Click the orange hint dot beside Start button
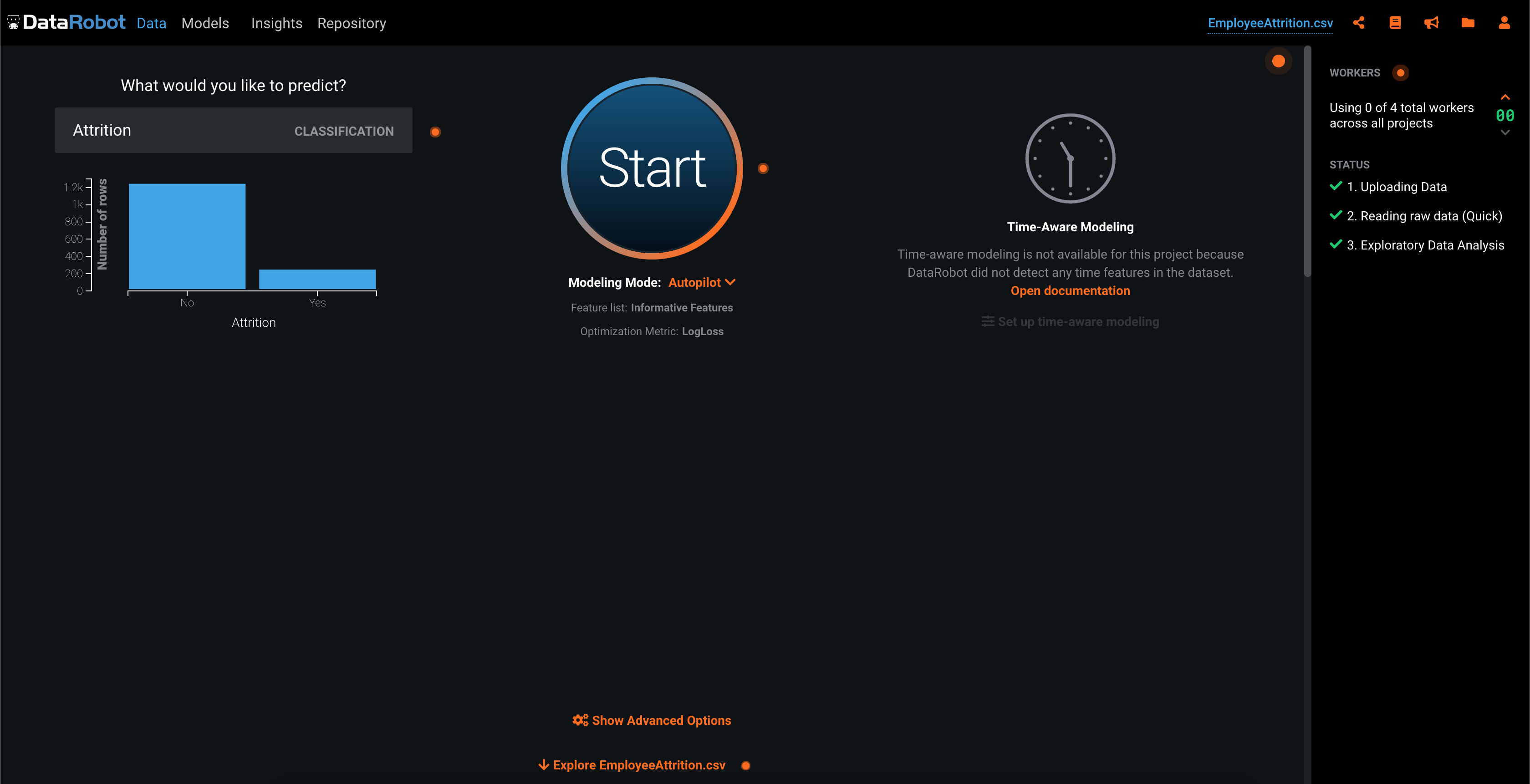This screenshot has height=784, width=1530. [x=763, y=168]
